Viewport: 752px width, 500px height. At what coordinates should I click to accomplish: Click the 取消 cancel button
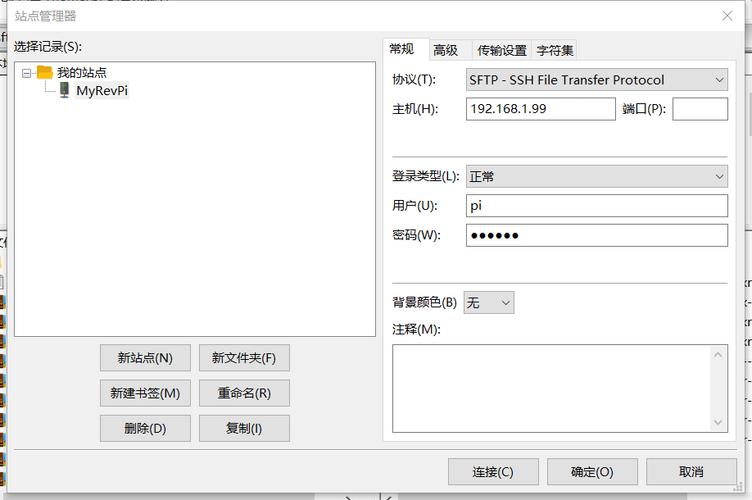pyautogui.click(x=691, y=472)
